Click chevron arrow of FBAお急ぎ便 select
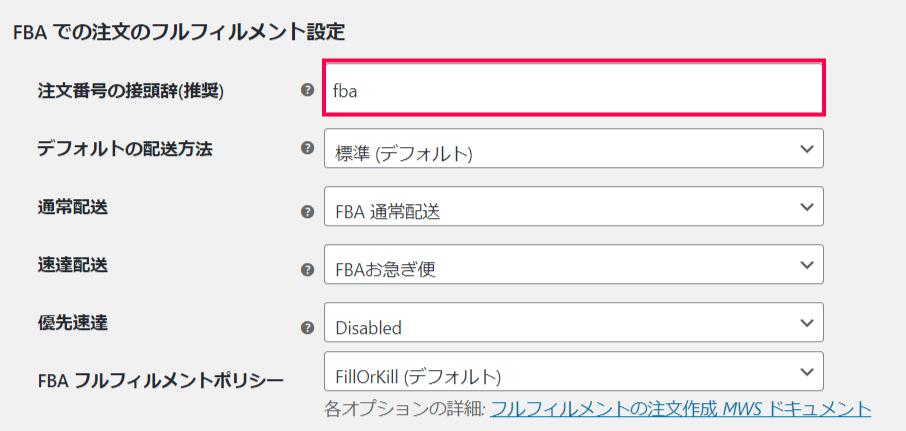906x431 pixels. (807, 264)
